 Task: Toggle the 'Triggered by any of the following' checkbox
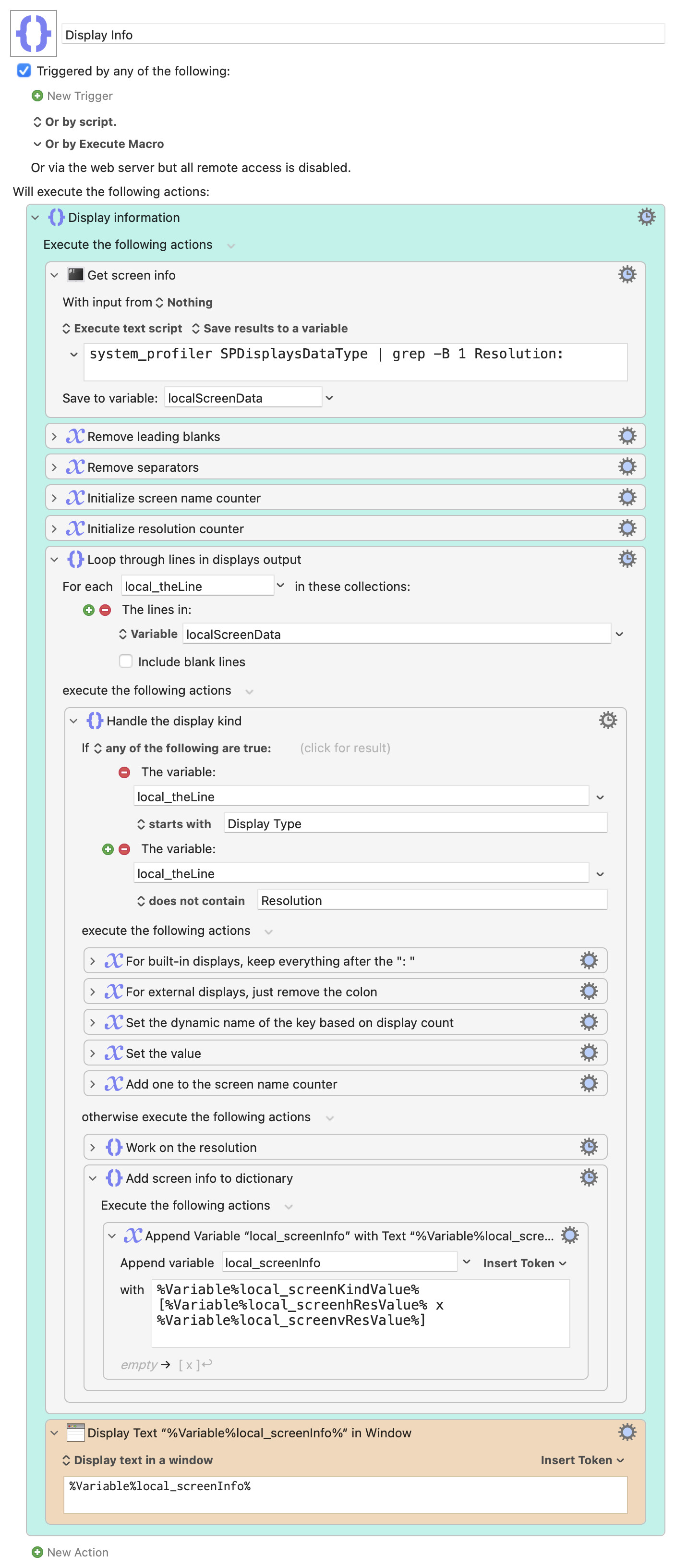click(24, 71)
